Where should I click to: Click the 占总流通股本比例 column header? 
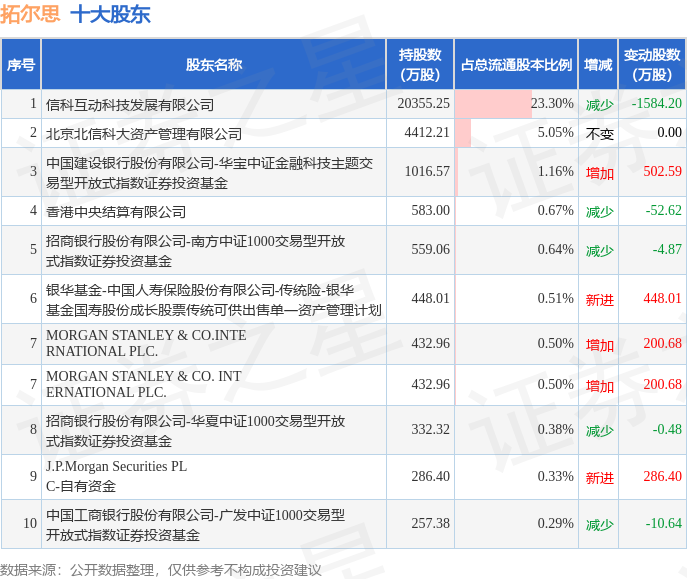click(517, 65)
